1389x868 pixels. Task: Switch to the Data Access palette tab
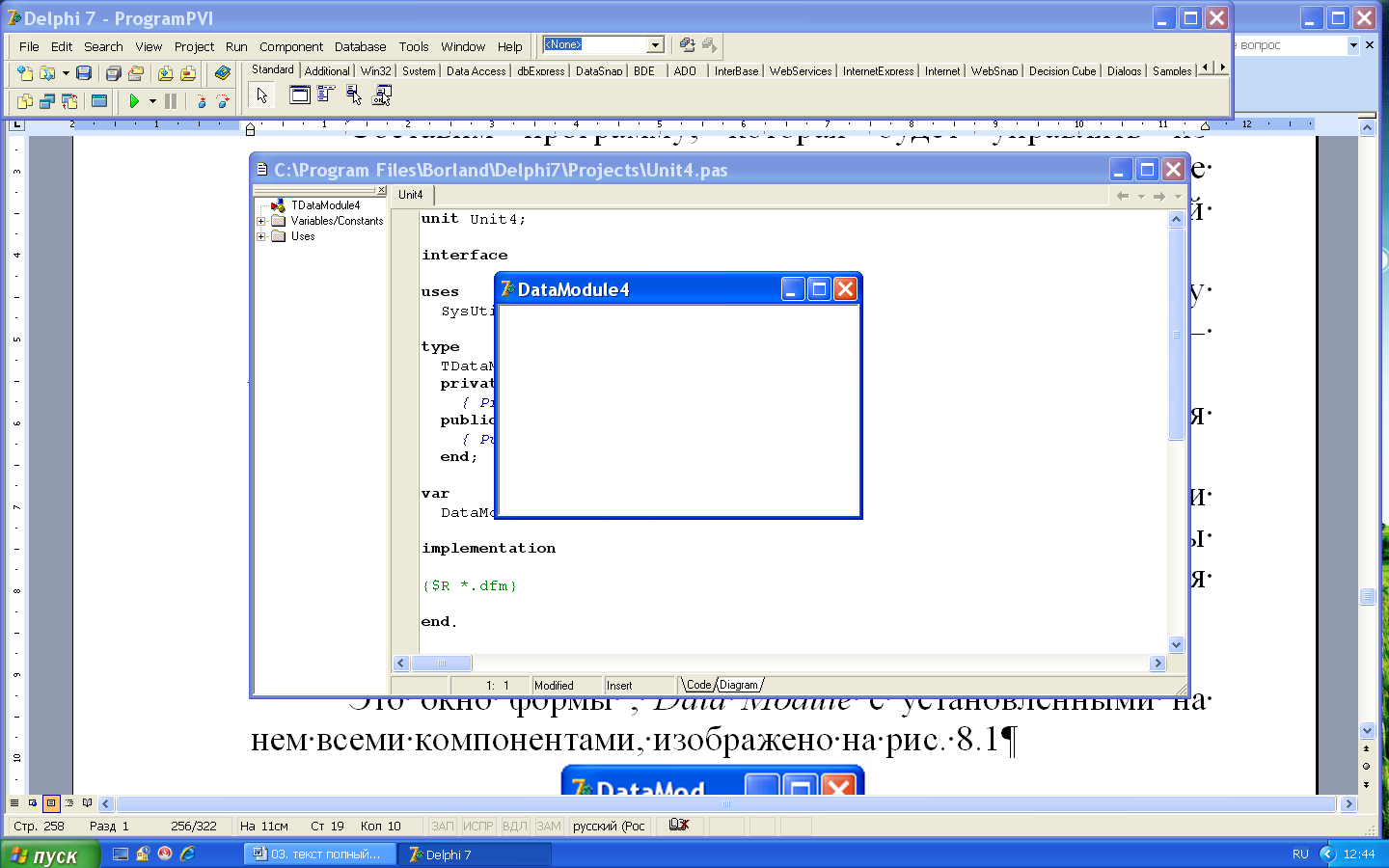[476, 71]
